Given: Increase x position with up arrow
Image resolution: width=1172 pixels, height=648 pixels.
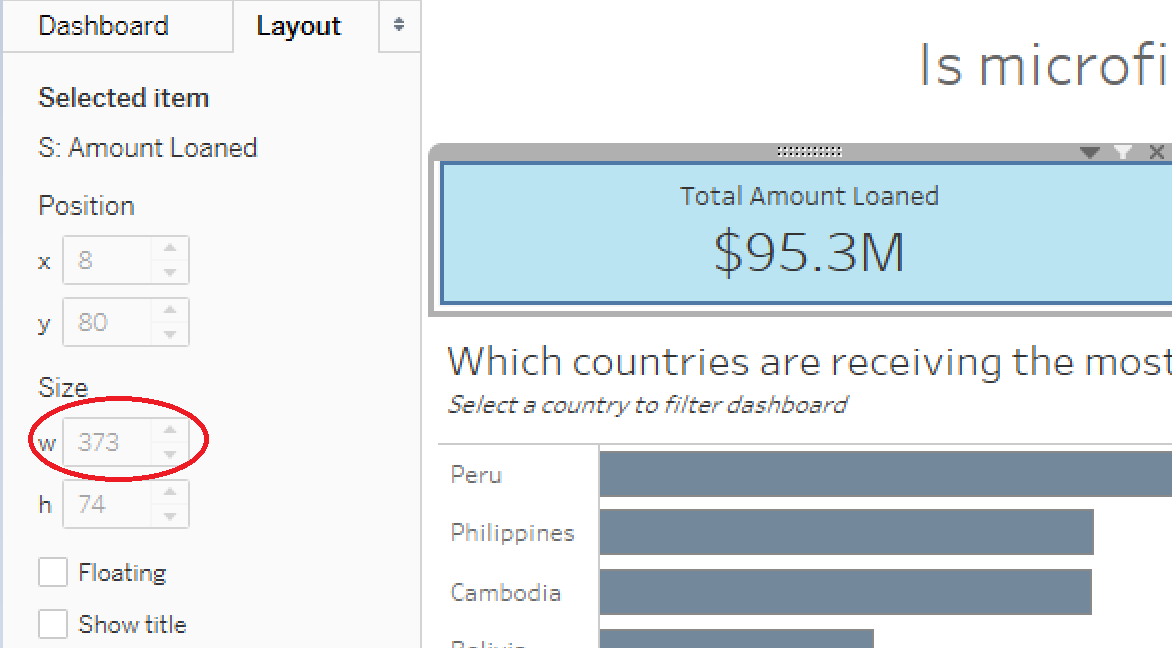Looking at the screenshot, I should coord(170,248).
